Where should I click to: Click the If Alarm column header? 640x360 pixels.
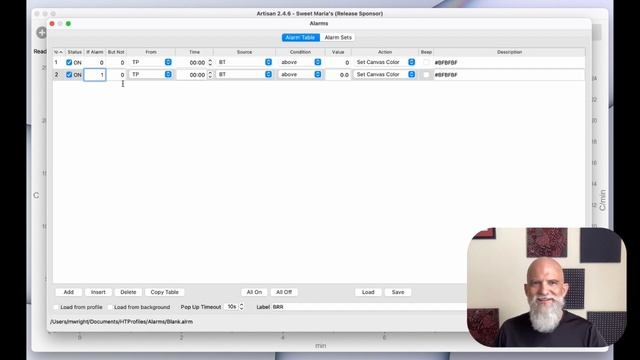coord(95,52)
